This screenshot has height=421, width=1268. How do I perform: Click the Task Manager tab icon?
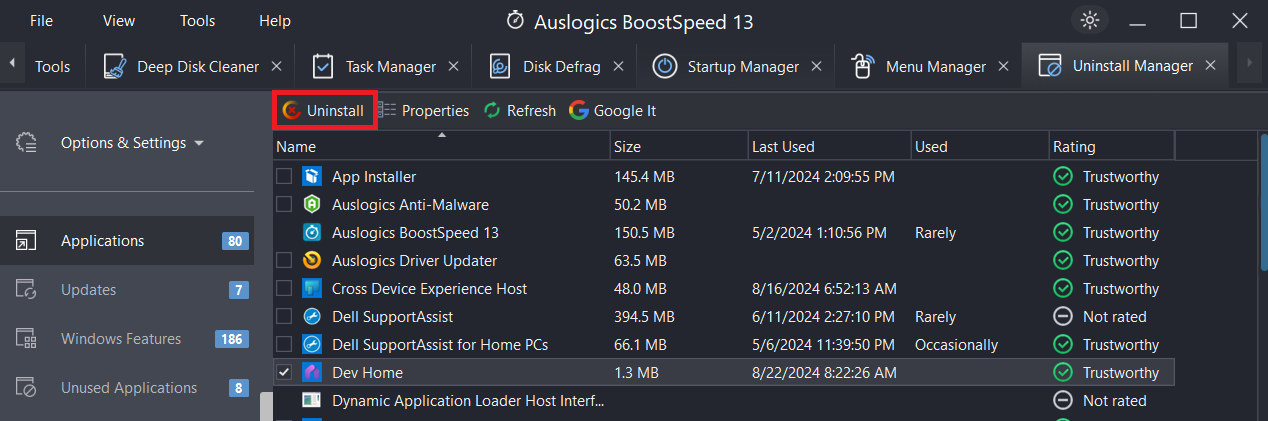pyautogui.click(x=323, y=66)
